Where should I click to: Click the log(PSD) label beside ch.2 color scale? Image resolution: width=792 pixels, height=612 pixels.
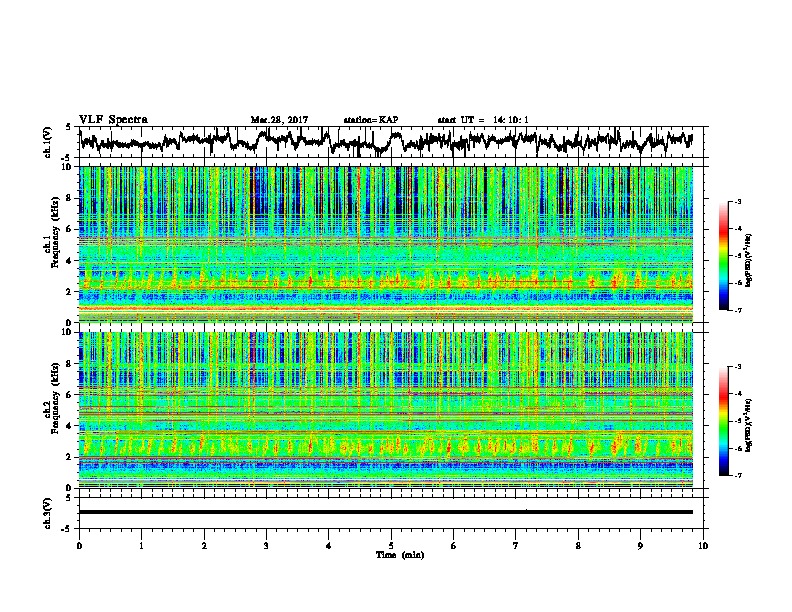[x=749, y=425]
